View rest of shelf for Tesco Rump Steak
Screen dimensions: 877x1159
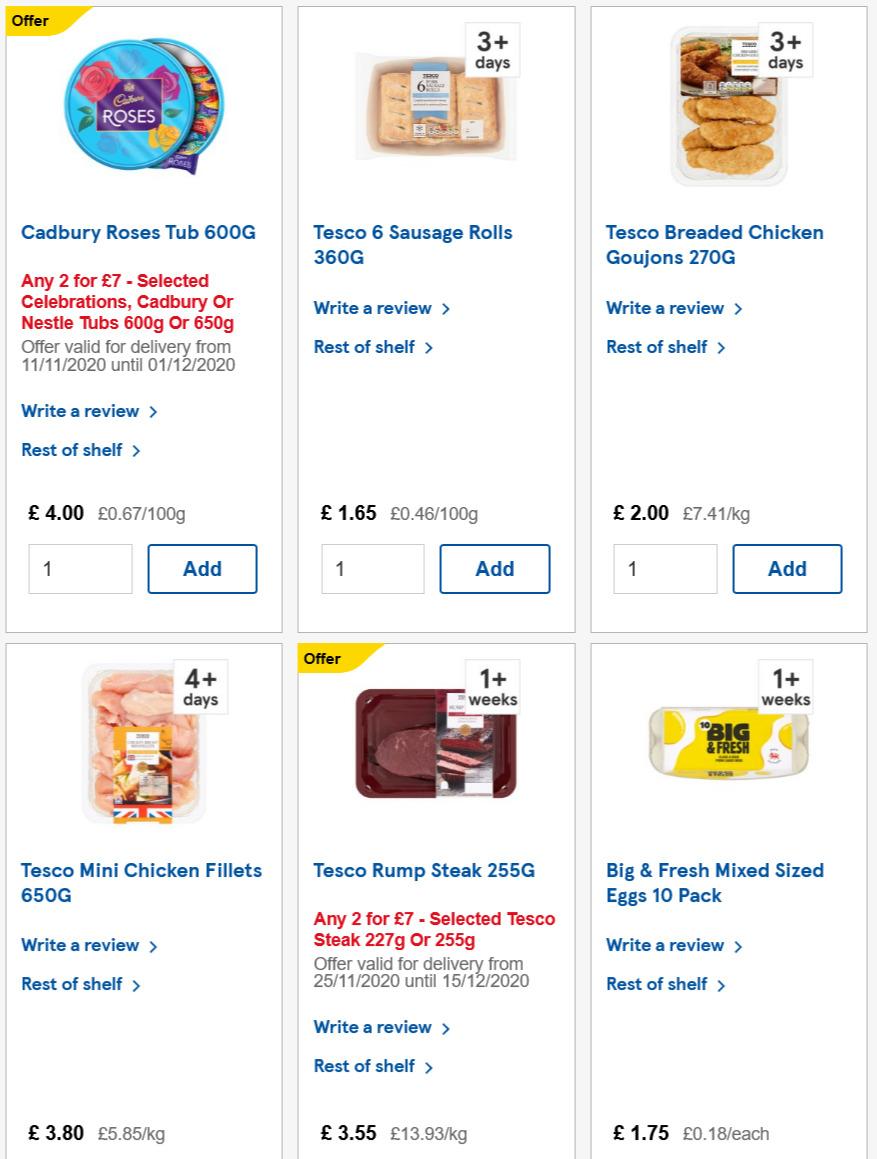[365, 1066]
